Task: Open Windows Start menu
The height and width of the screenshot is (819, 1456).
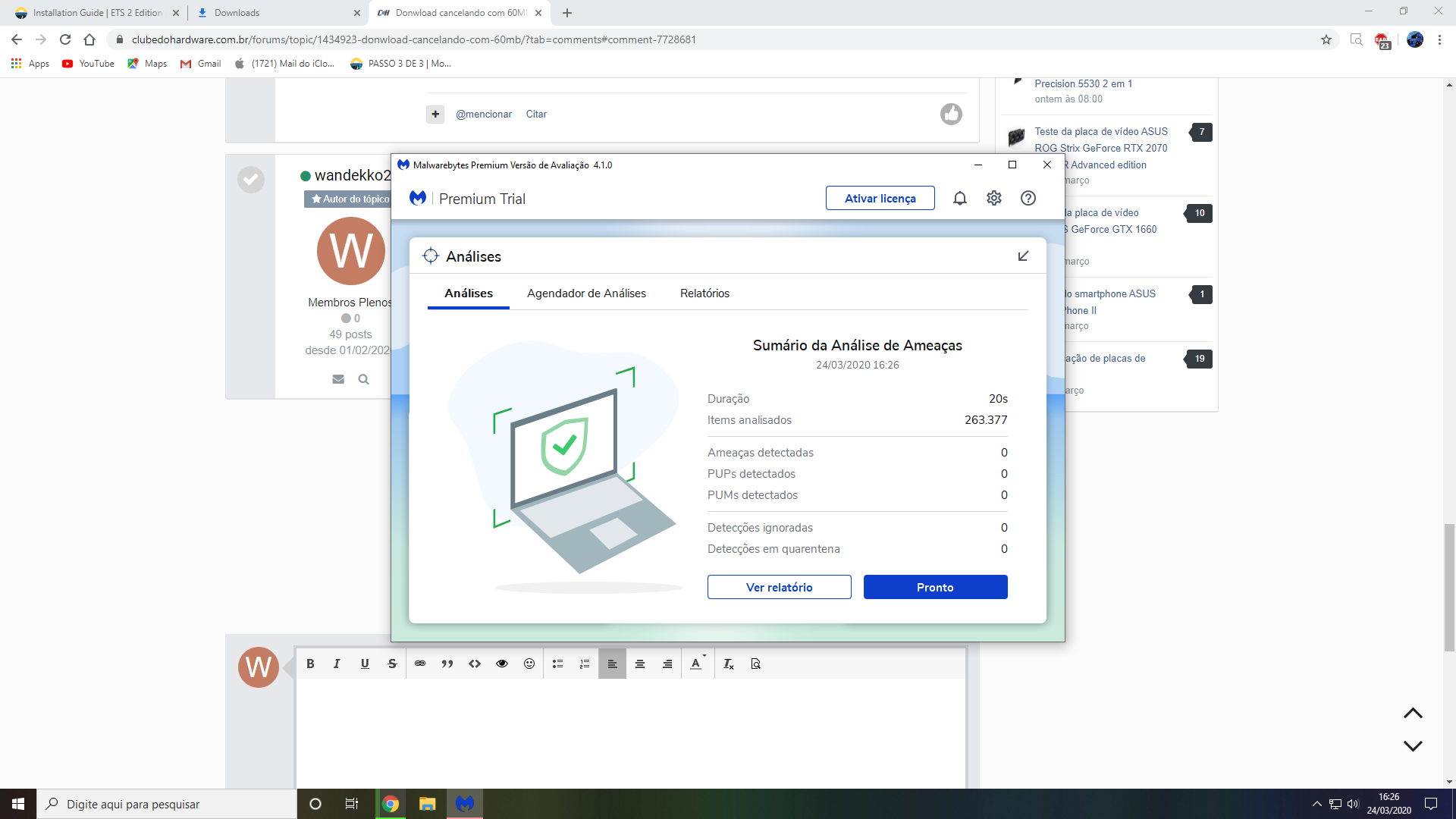Action: tap(18, 804)
